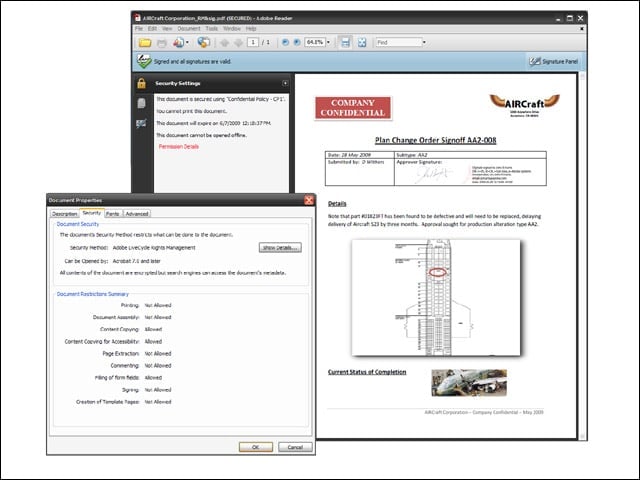Open the collaborate globe icon
Viewport: 640px width, 480px height.
203,42
